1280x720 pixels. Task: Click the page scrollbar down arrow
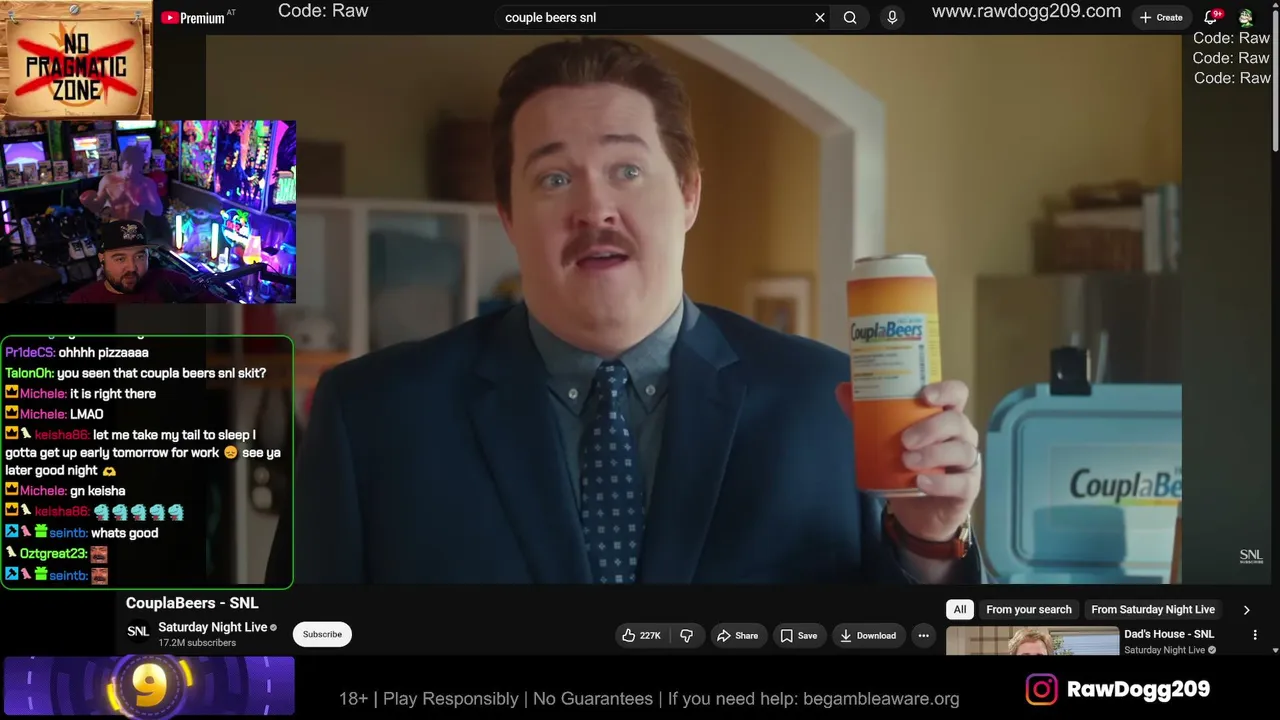(1275, 650)
